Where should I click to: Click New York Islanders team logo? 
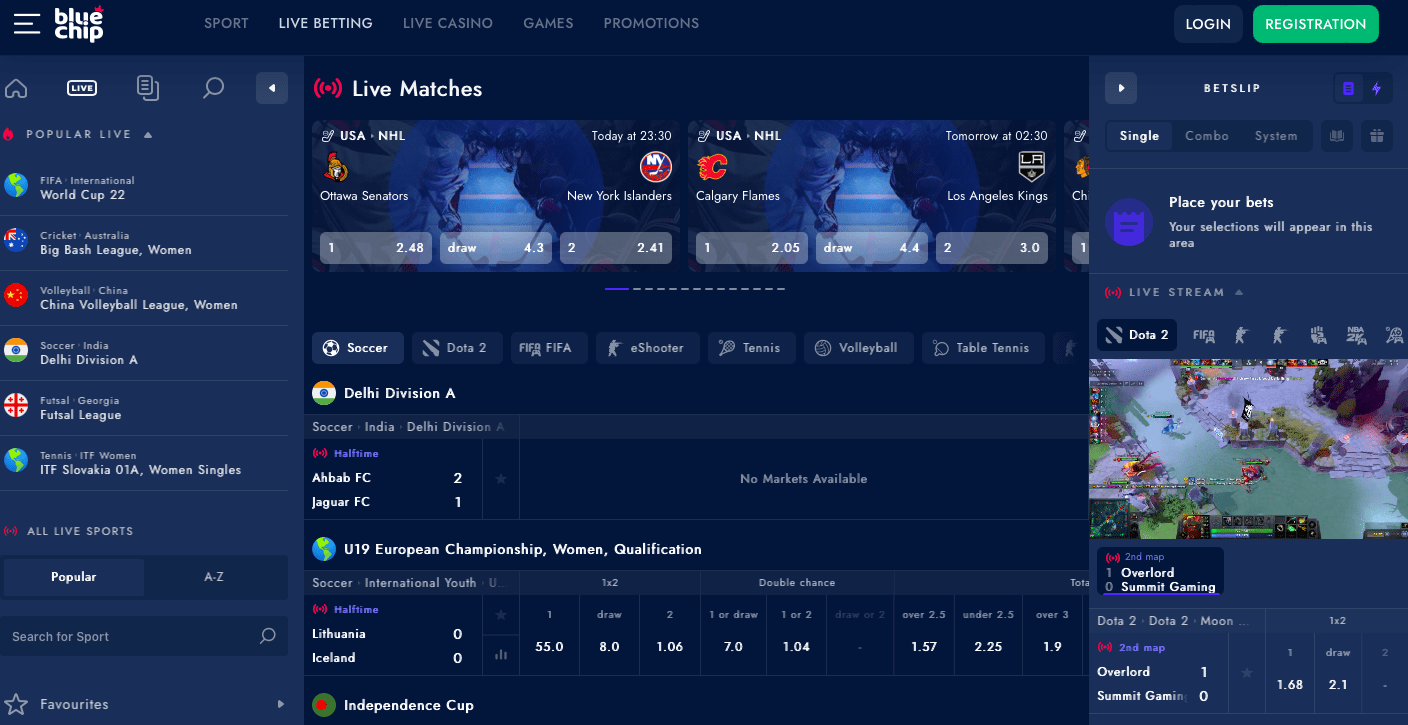click(x=656, y=166)
